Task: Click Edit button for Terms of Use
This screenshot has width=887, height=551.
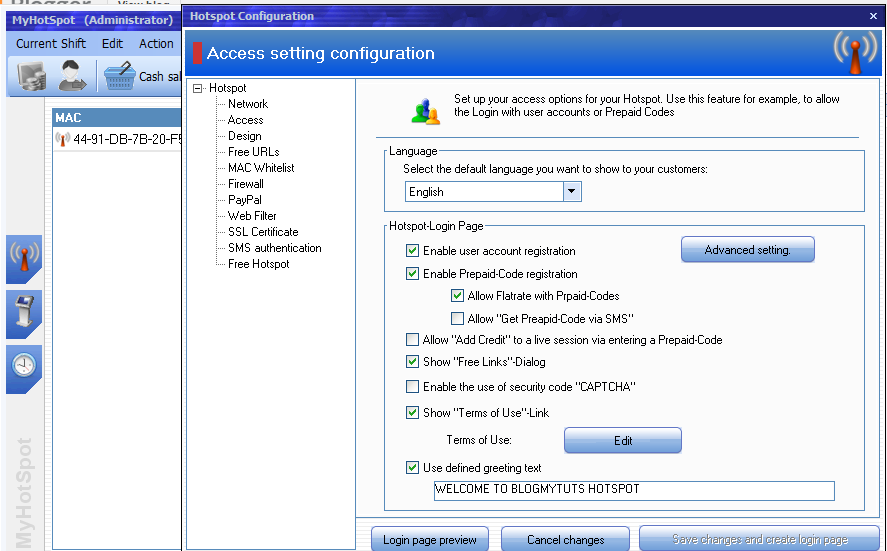Action: tap(623, 440)
